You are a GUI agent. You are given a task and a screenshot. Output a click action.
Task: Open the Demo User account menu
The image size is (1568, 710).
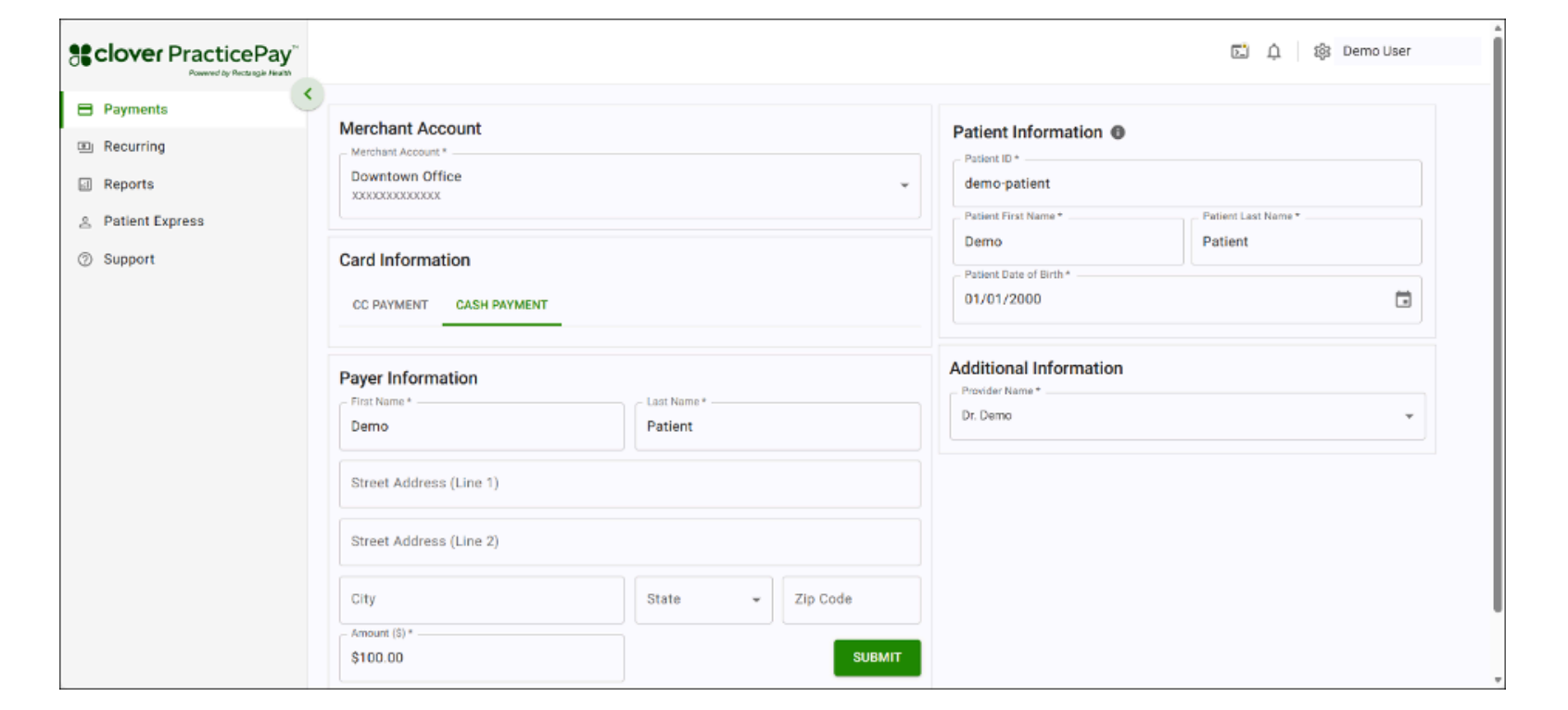(x=1376, y=52)
